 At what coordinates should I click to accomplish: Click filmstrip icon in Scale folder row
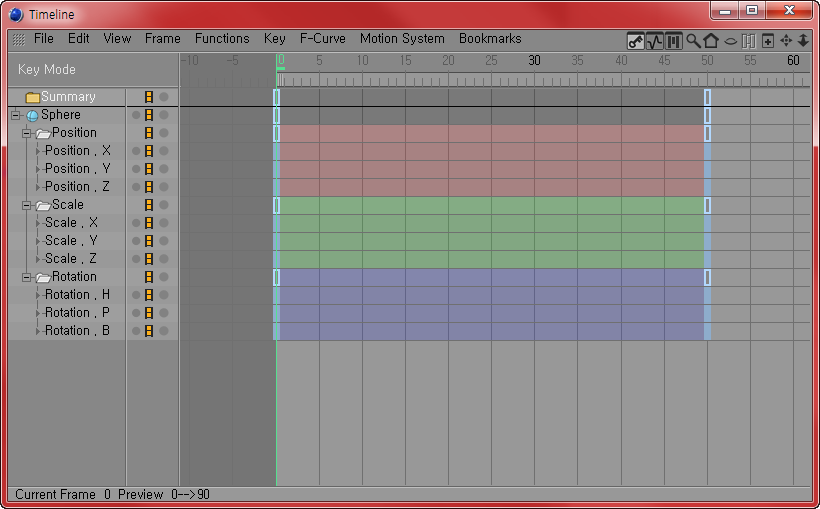149,205
